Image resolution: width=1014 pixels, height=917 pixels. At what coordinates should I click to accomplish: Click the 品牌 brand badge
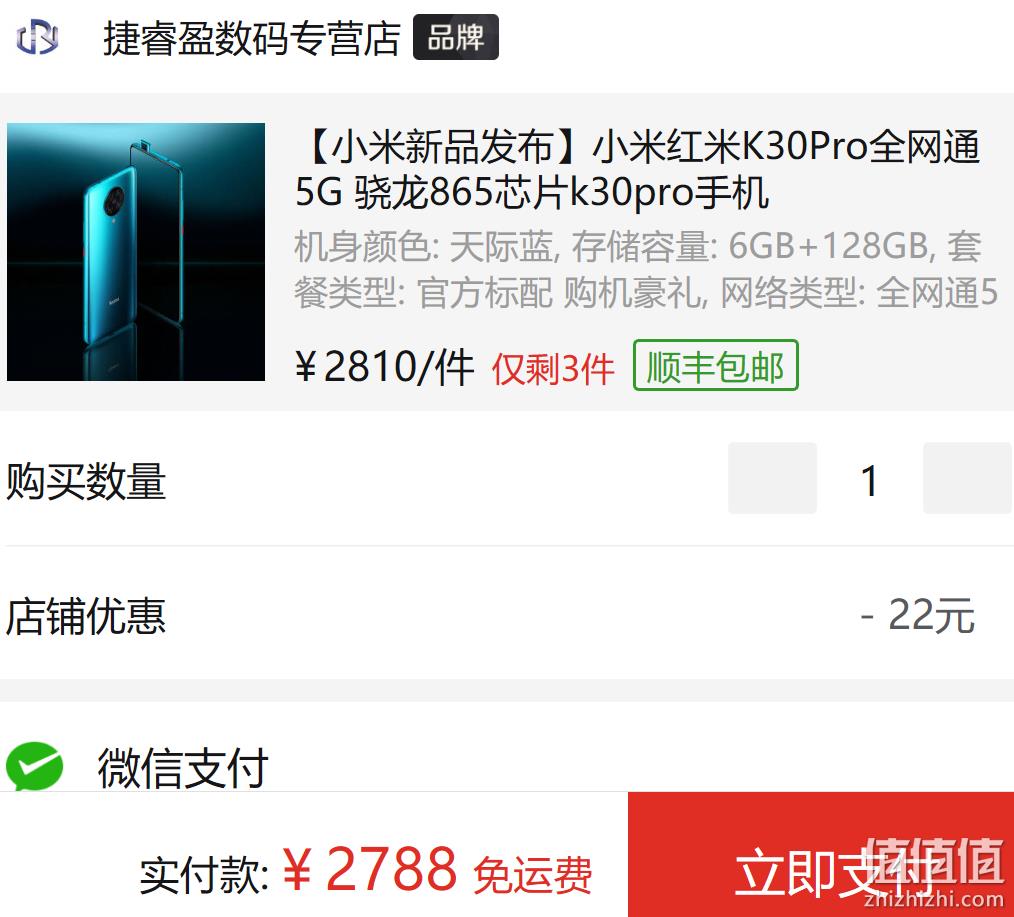(x=456, y=37)
